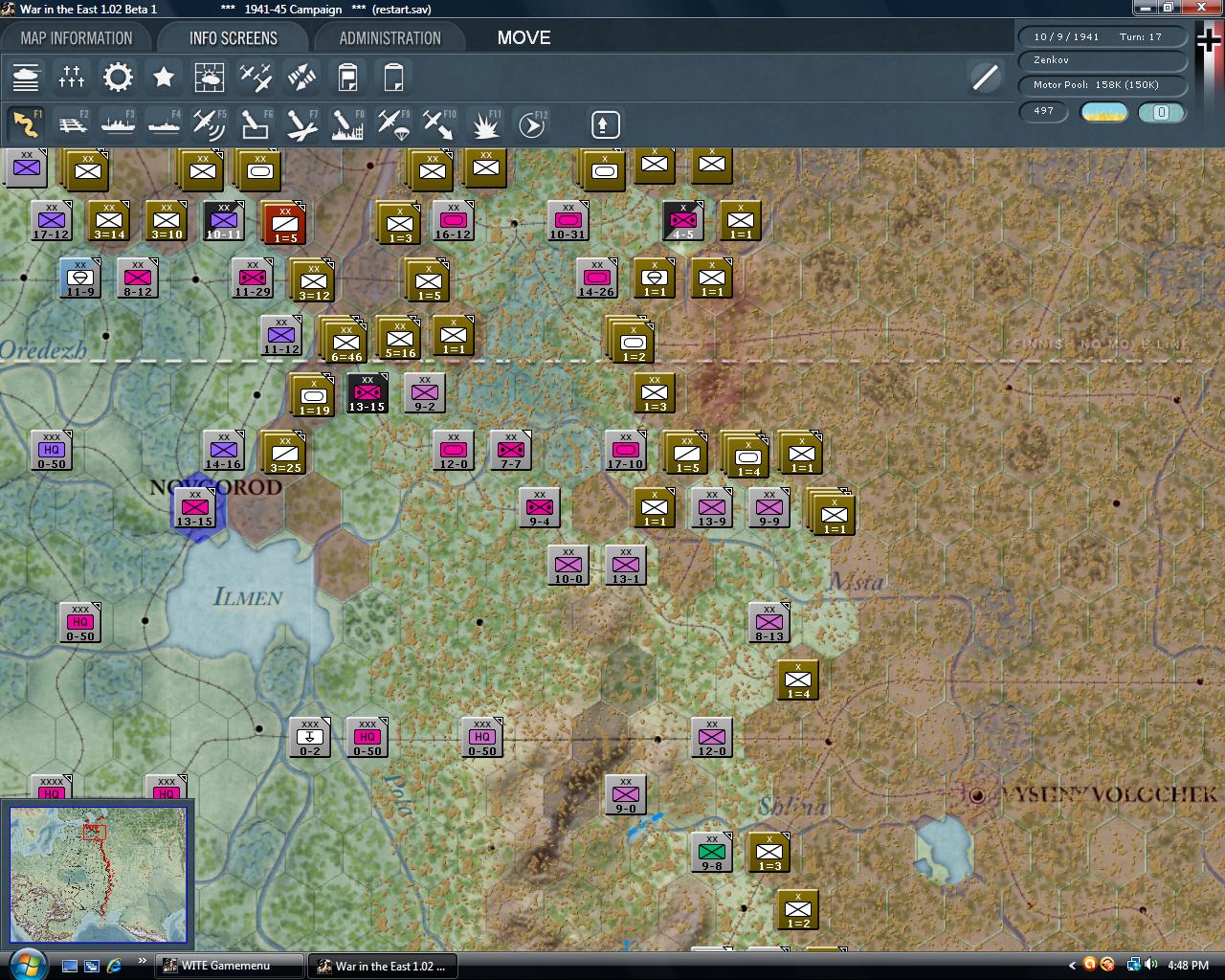Viewport: 1225px width, 980px height.
Task: Click the boxed up-arrow toolbar button
Action: coord(605,124)
